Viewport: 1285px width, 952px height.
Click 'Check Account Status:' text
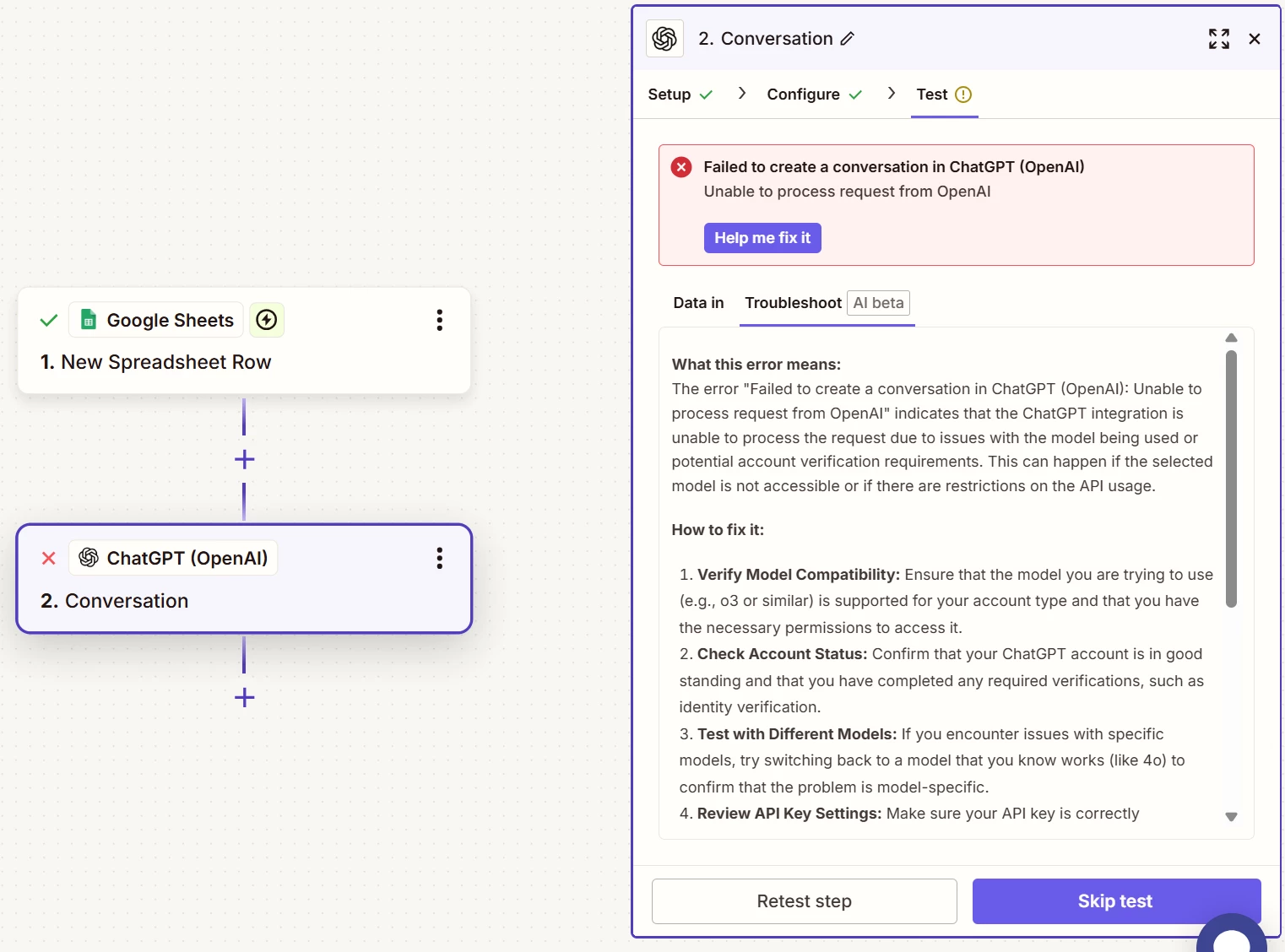coord(782,654)
